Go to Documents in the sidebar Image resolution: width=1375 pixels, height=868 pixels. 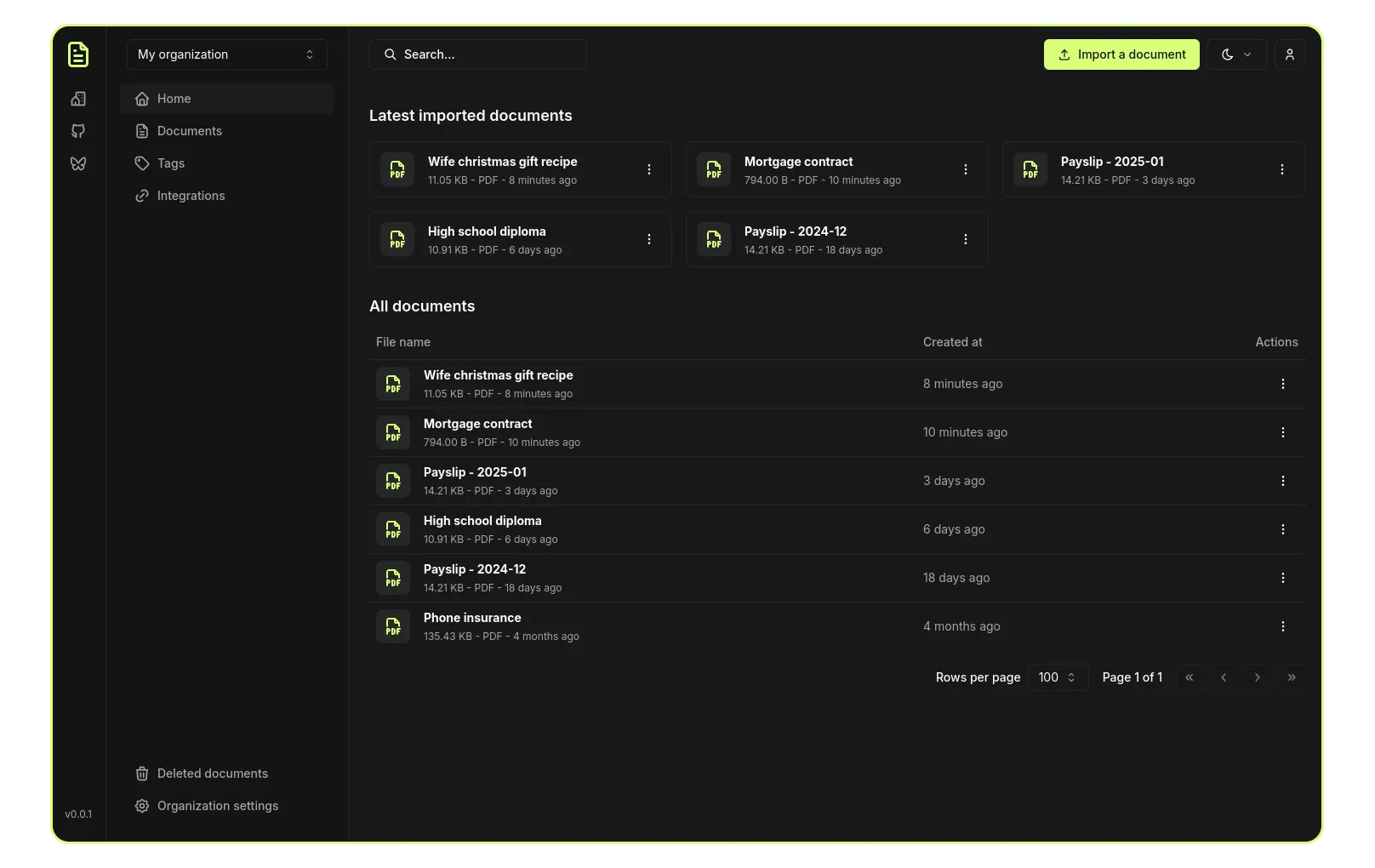point(190,131)
